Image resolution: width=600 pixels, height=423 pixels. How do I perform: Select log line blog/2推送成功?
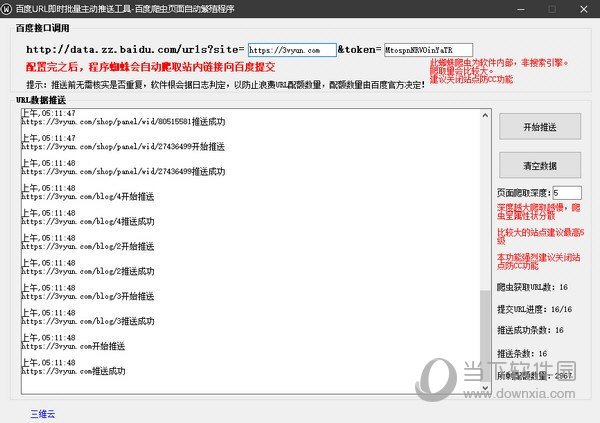click(88, 271)
